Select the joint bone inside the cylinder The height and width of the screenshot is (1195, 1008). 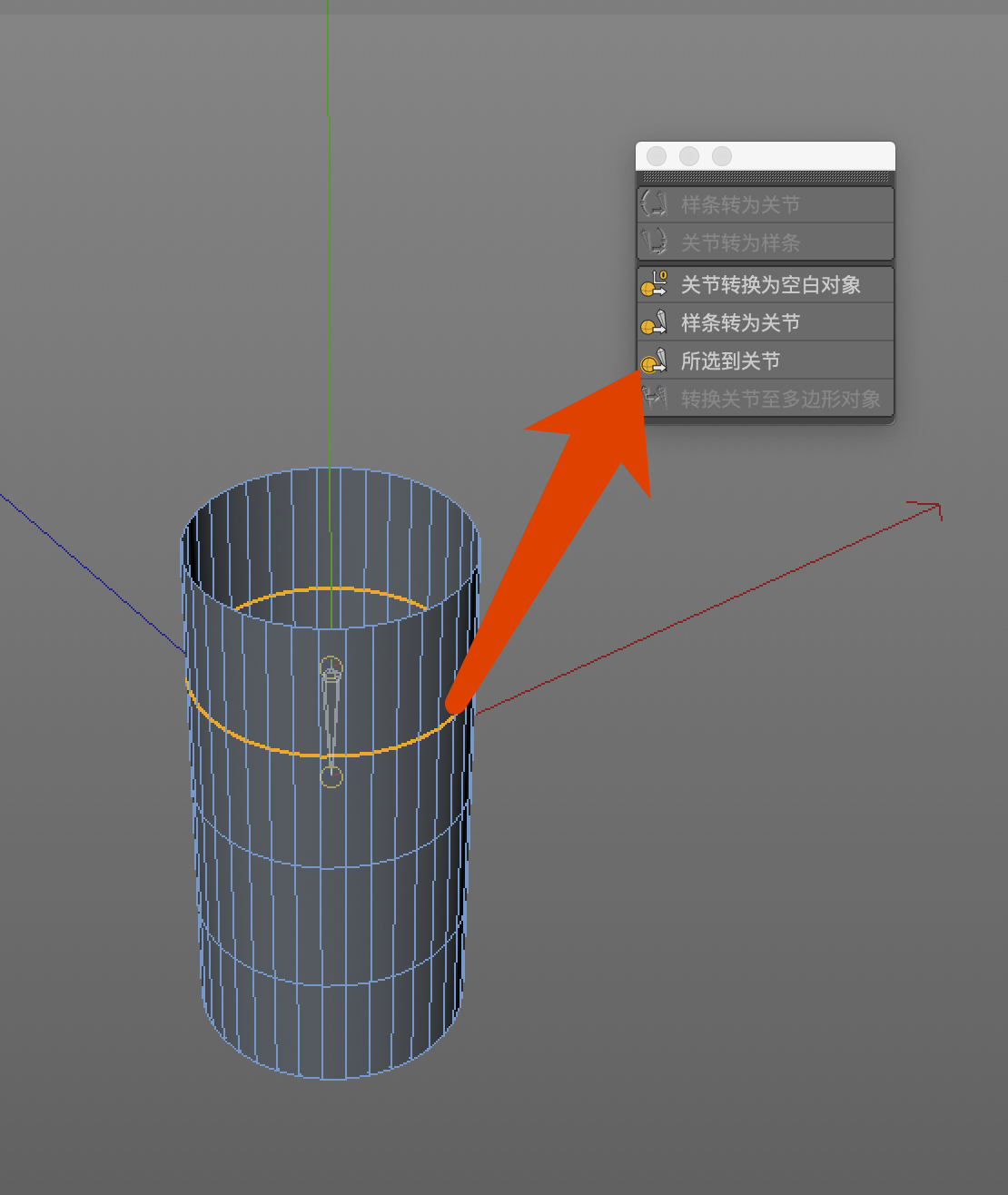click(331, 722)
